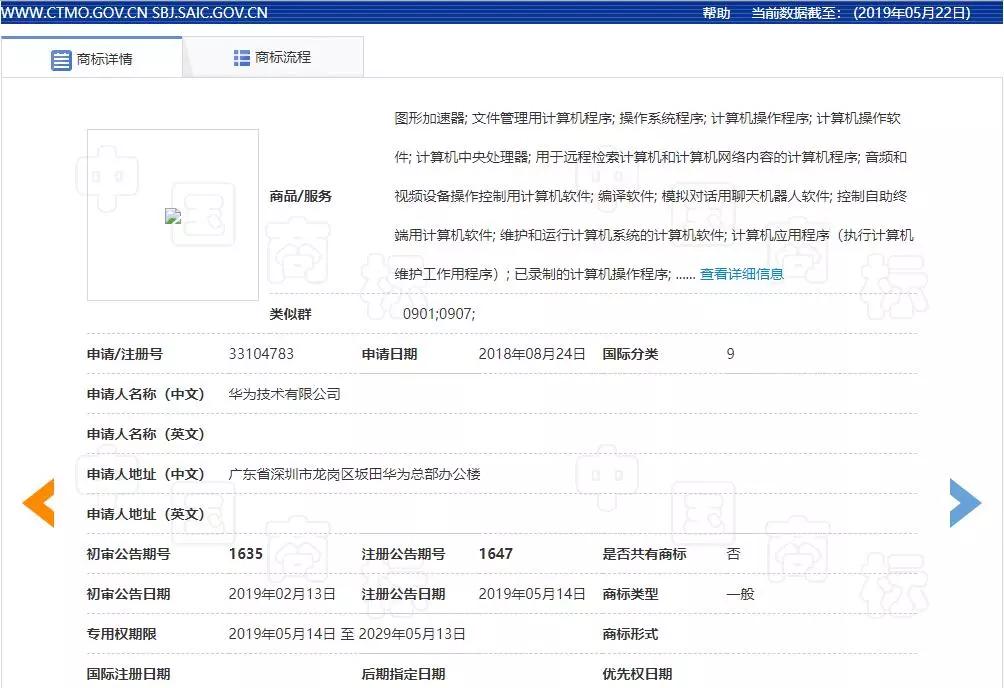1004x688 pixels.
Task: Click the 优先权日期 label
Action: coord(637,674)
